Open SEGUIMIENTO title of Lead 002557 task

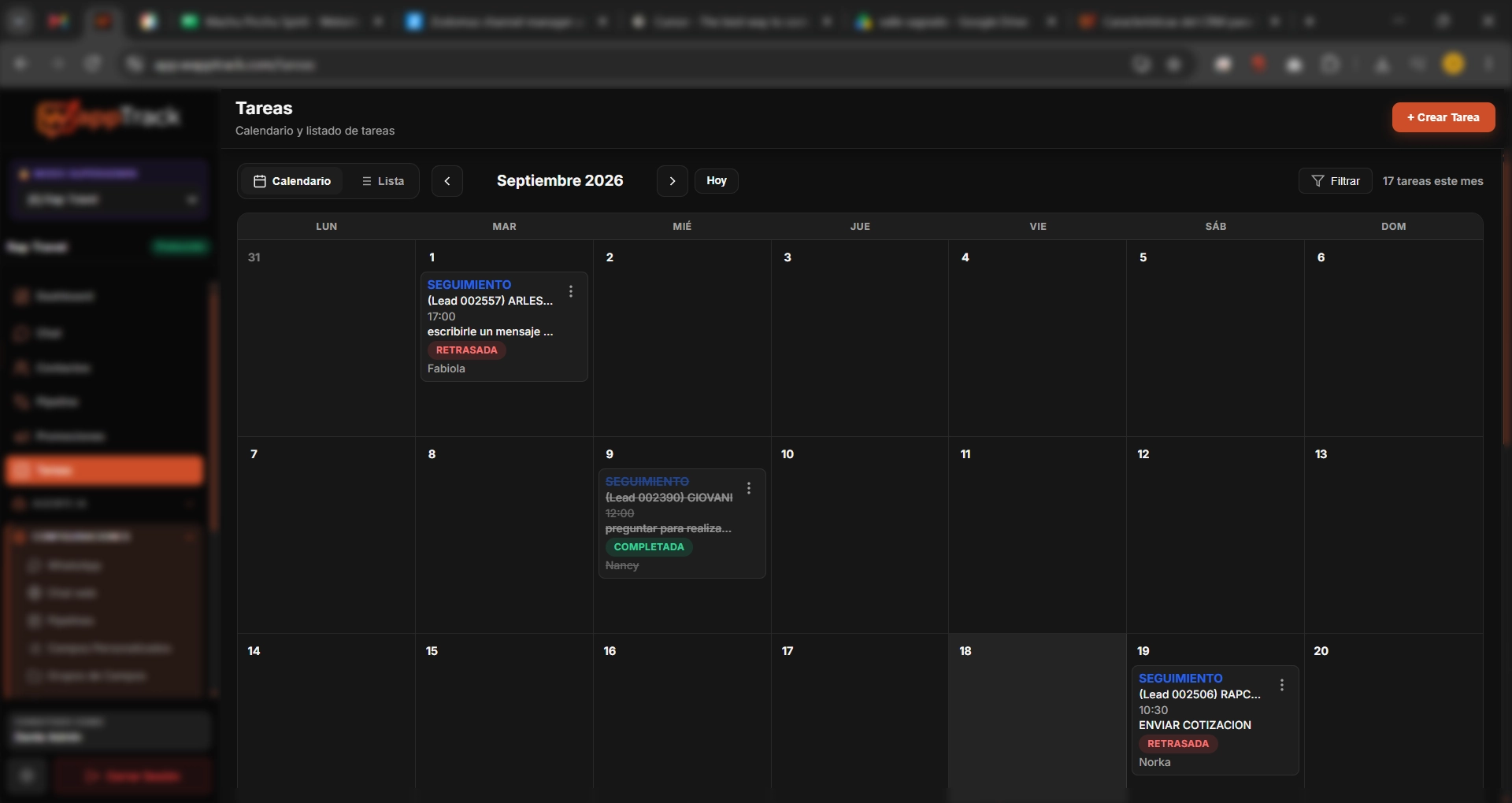(469, 284)
